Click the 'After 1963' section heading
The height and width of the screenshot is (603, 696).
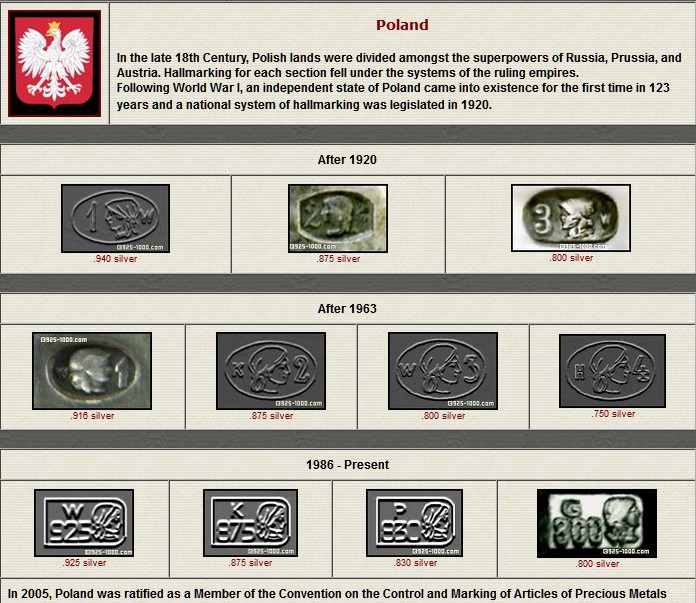(347, 309)
